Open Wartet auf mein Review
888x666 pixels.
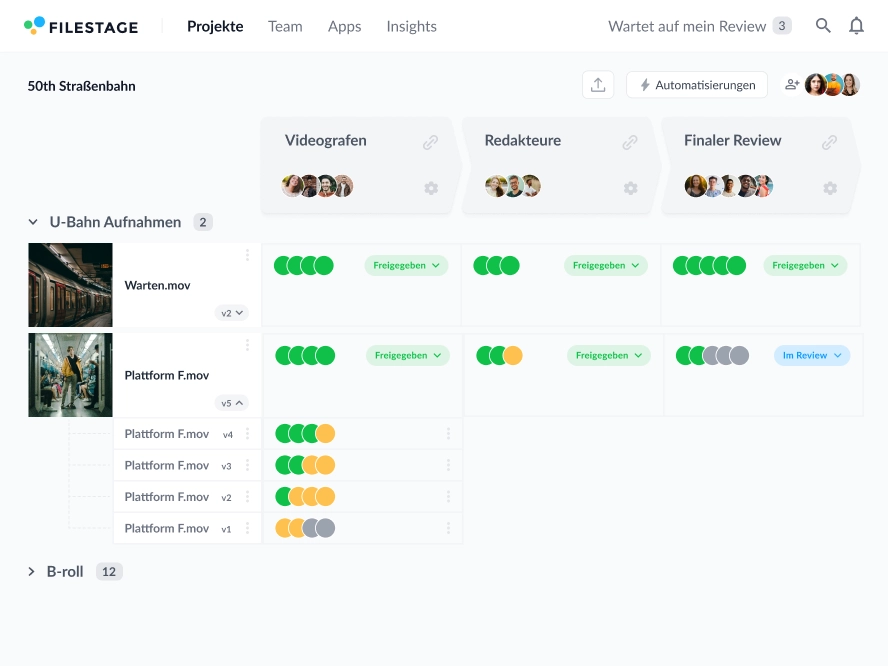click(698, 26)
